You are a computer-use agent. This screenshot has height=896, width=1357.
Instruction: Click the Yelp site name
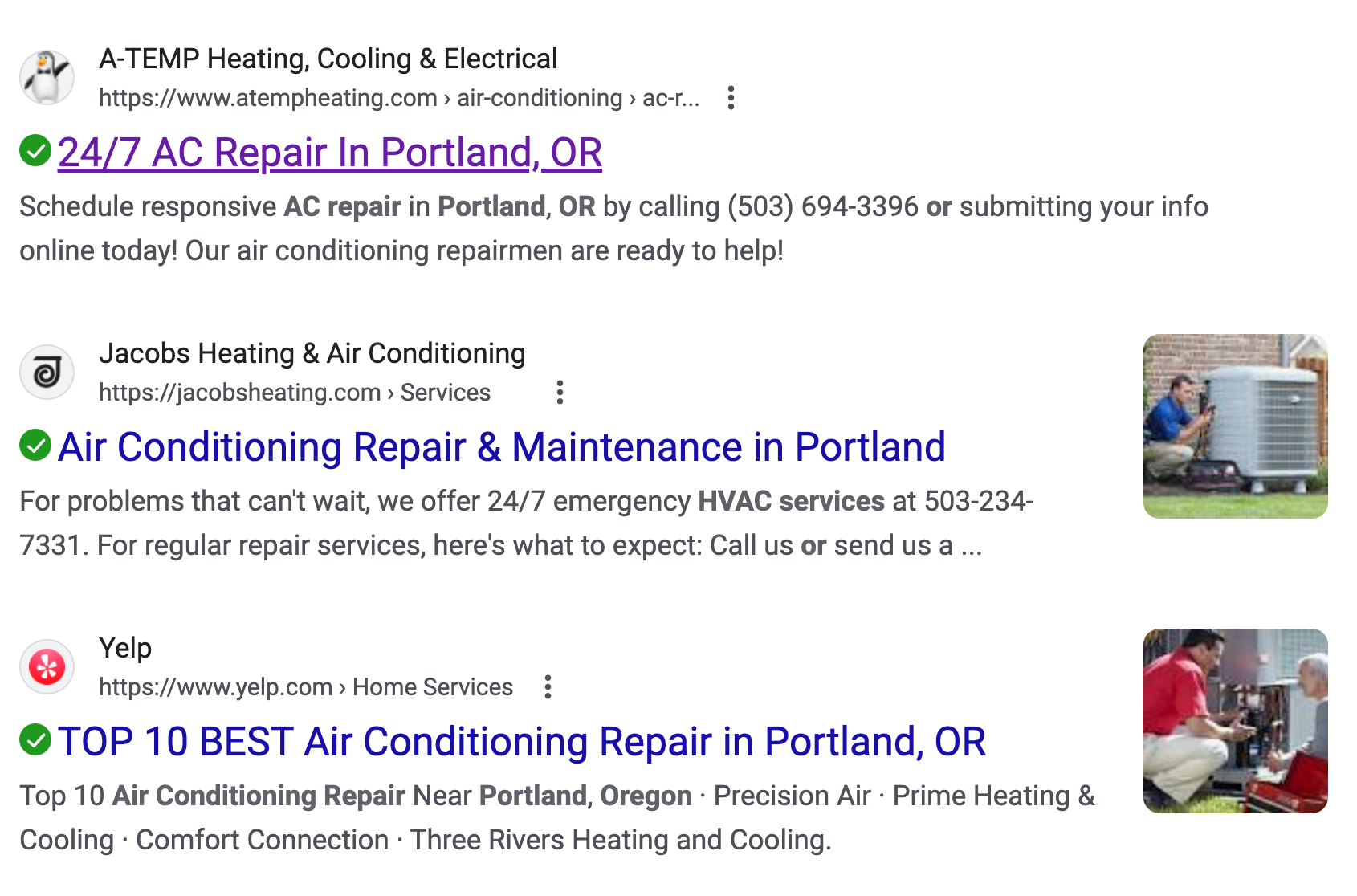pyautogui.click(x=125, y=648)
